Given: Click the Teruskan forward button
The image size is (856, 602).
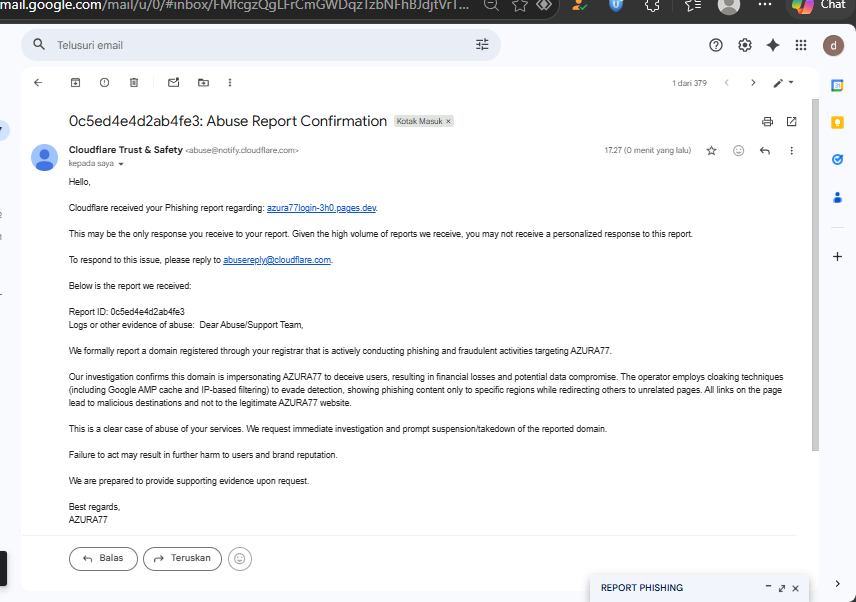Looking at the screenshot, I should pos(182,558).
